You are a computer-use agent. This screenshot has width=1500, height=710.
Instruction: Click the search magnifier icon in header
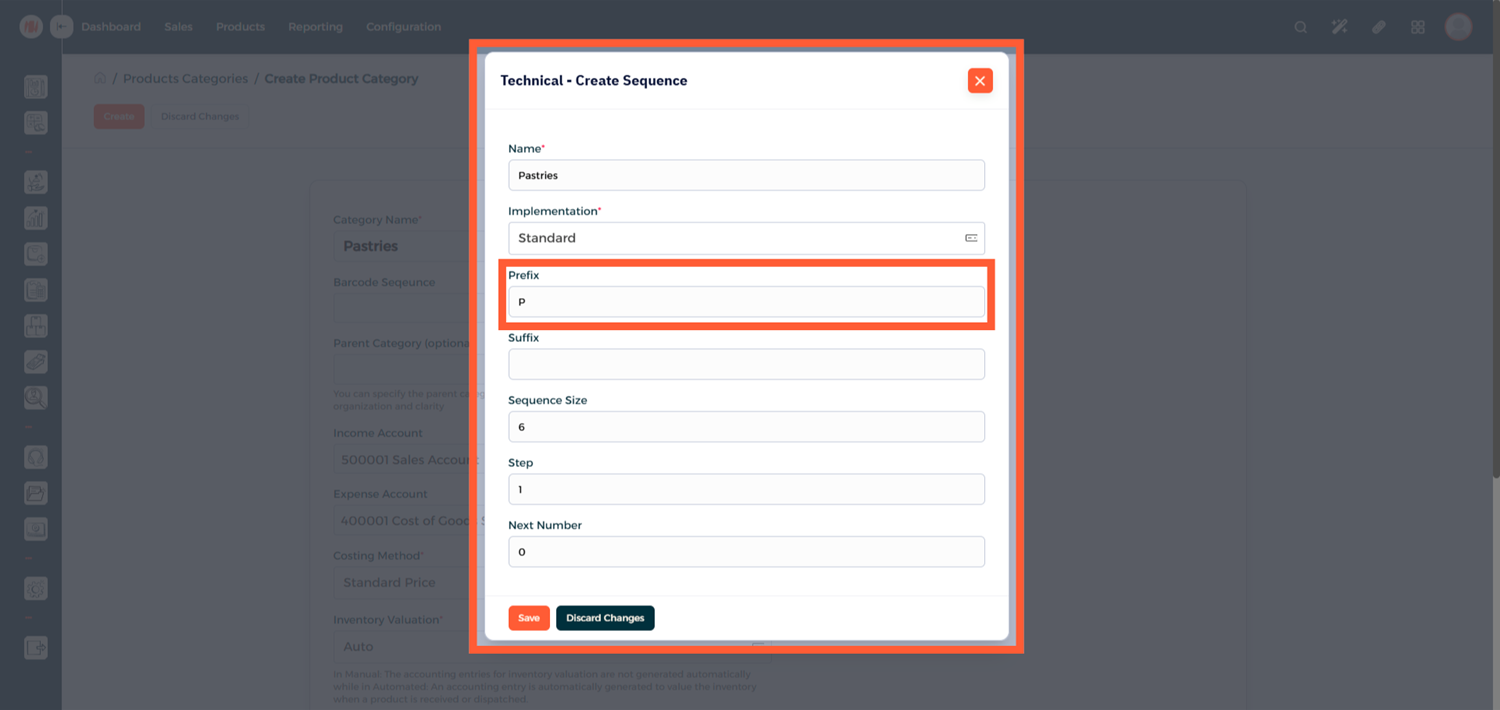(x=1300, y=27)
